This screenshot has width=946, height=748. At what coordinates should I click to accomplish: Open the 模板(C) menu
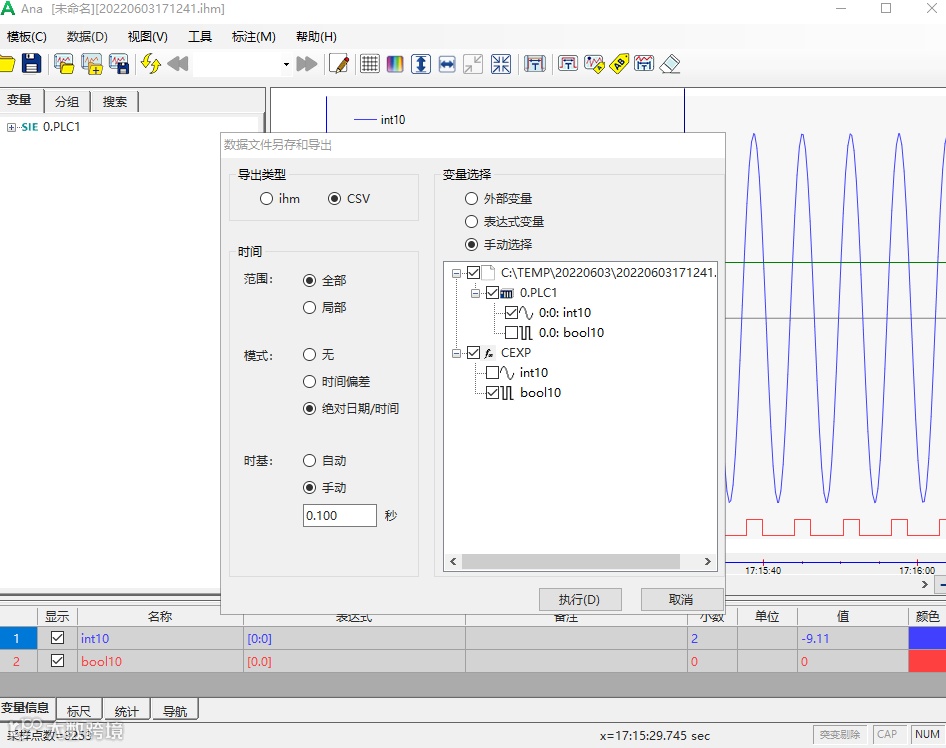tap(27, 37)
